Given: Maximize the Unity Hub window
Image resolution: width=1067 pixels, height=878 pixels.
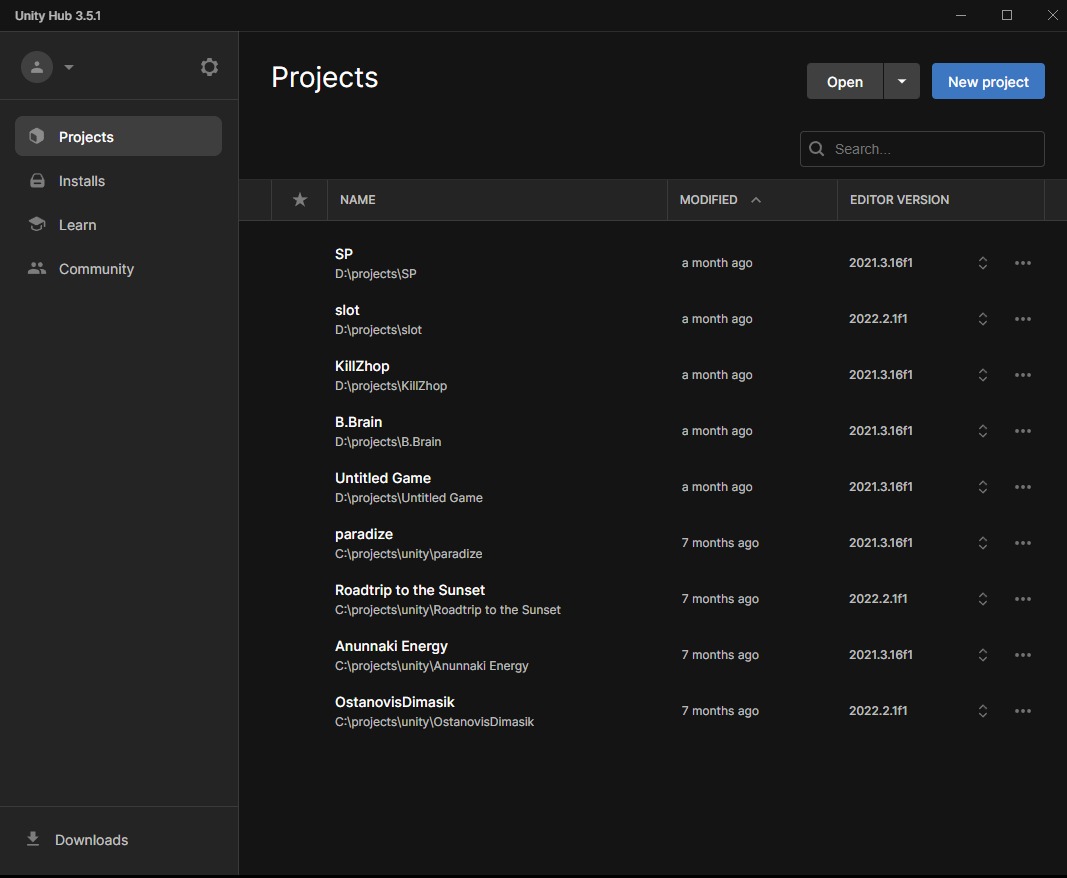Looking at the screenshot, I should [1007, 15].
